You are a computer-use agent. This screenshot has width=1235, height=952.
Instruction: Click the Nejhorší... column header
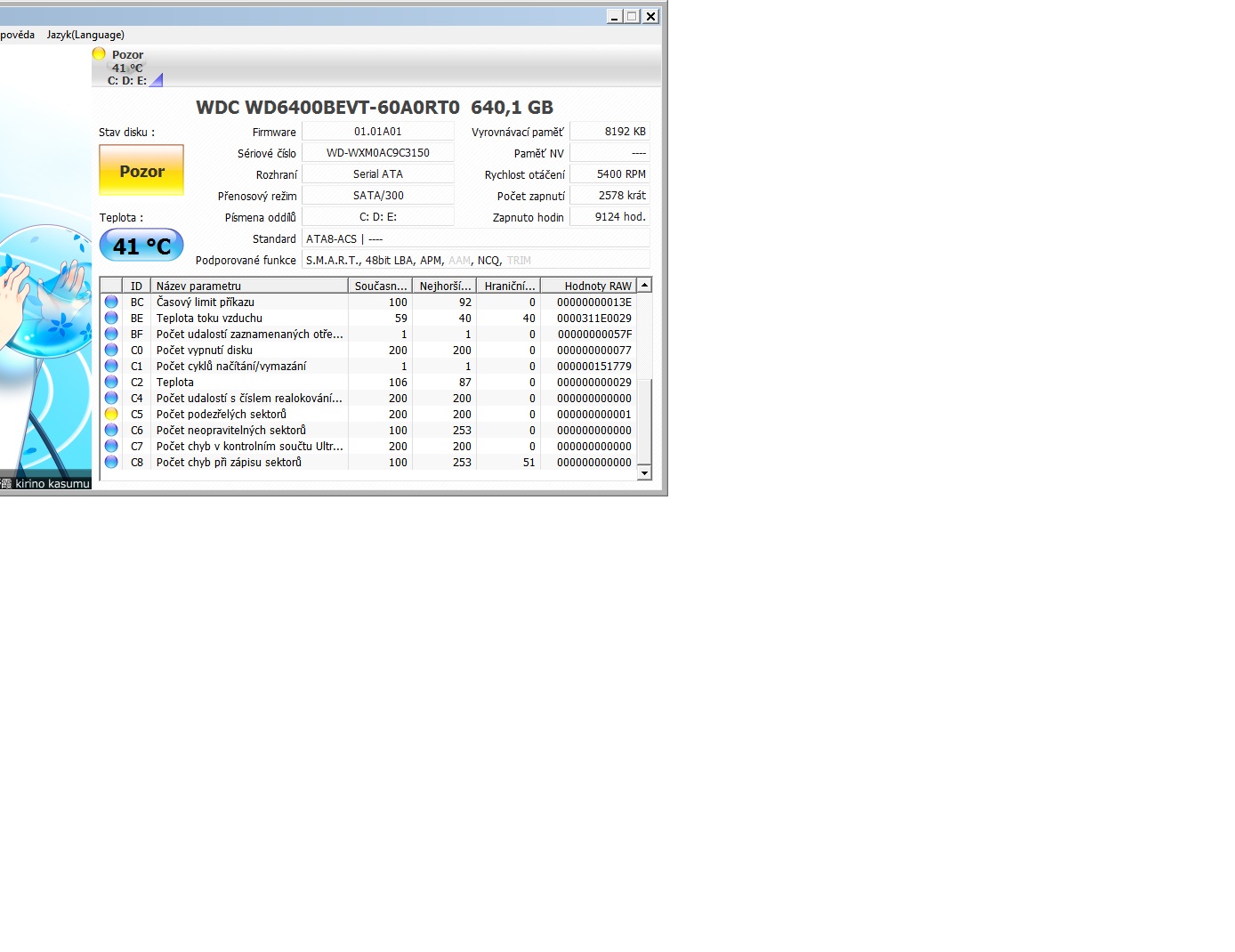click(x=445, y=286)
